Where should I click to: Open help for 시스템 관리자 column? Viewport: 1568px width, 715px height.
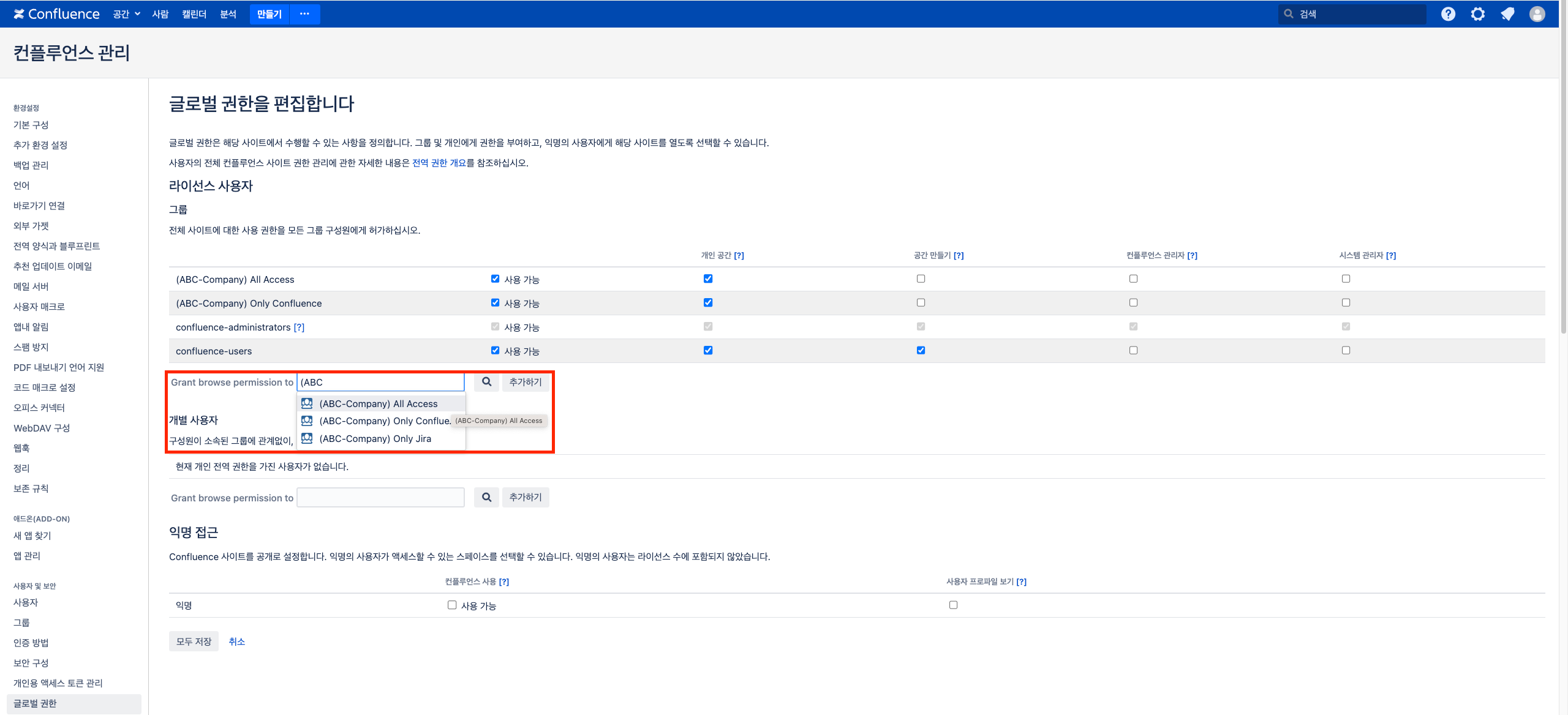pyautogui.click(x=1391, y=255)
